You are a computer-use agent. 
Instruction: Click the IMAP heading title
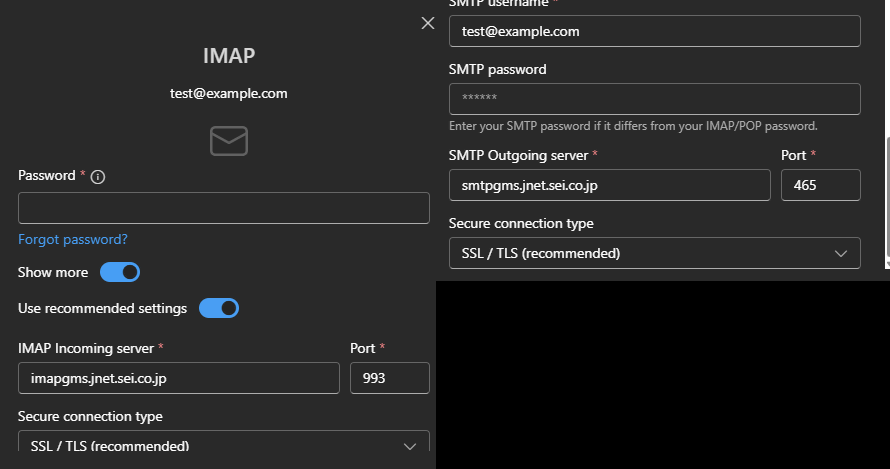[x=229, y=55]
